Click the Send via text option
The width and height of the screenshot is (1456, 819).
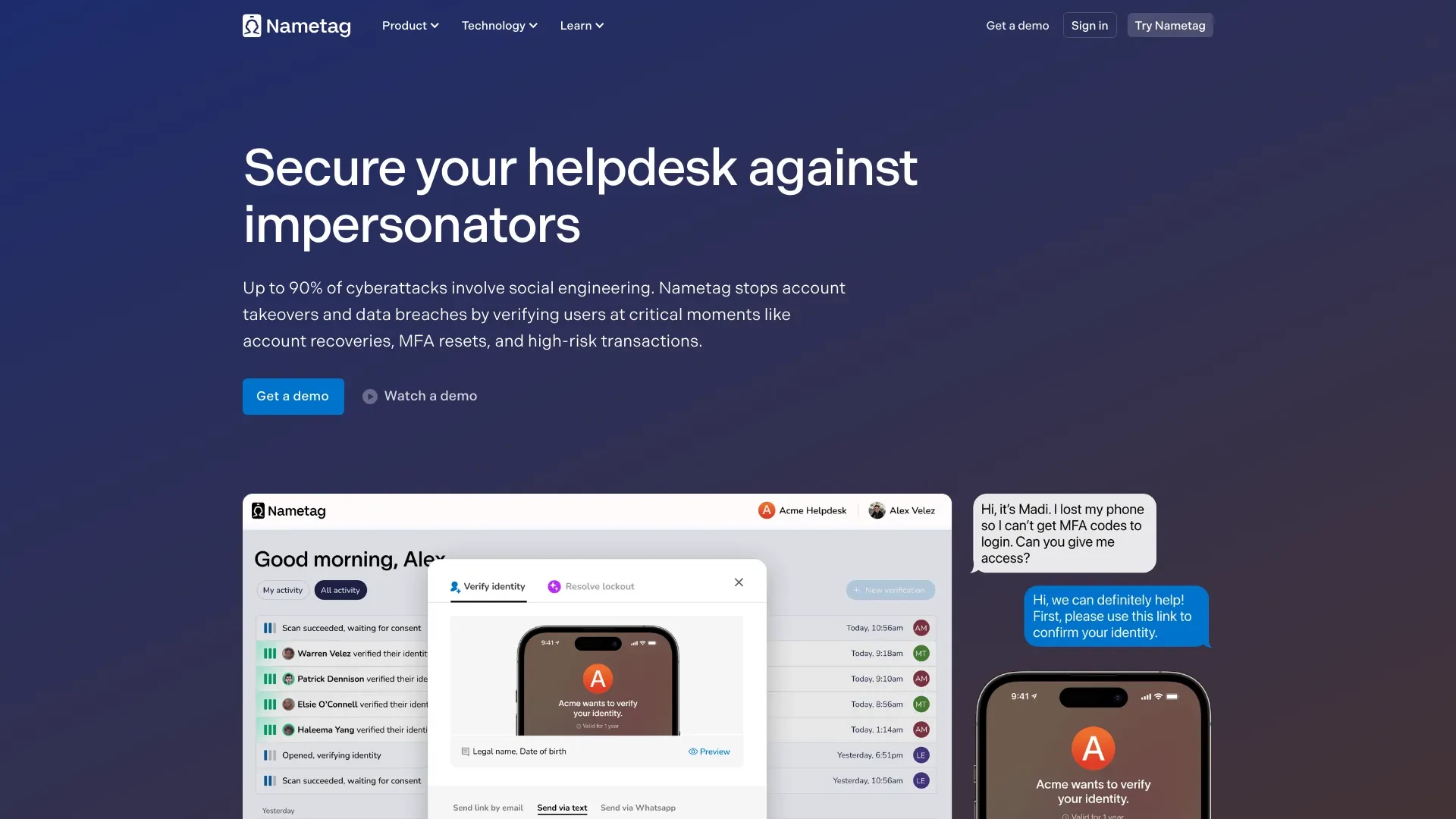[x=562, y=807]
